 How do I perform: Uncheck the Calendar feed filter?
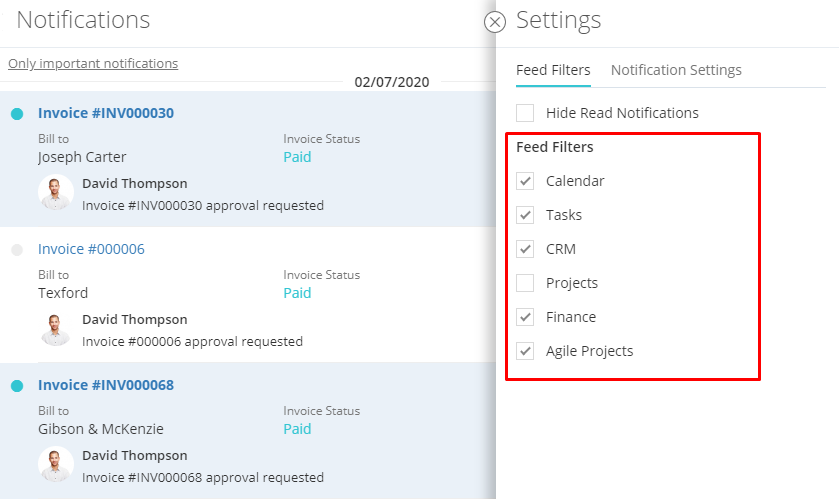point(525,181)
